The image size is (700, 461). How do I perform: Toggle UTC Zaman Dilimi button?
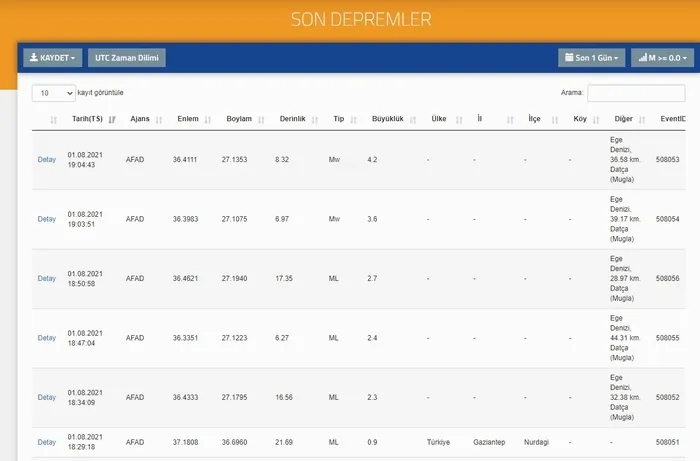pyautogui.click(x=127, y=58)
